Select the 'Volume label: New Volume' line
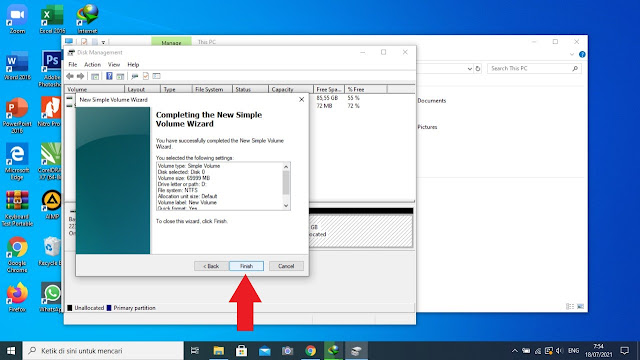 187,202
